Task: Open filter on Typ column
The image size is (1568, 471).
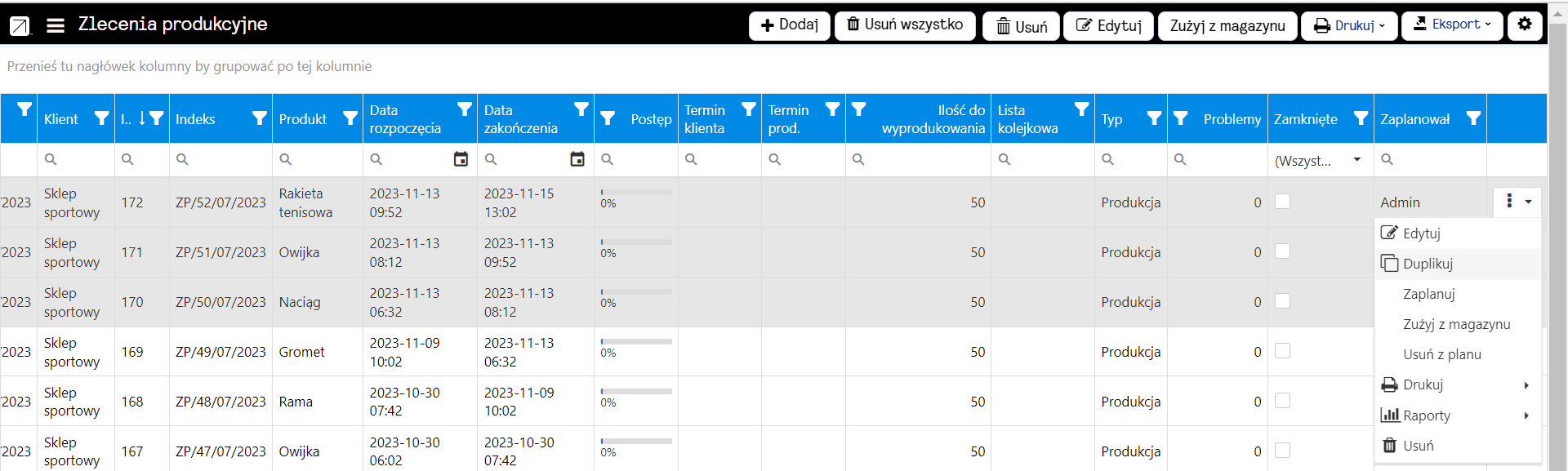Action: tap(1154, 118)
